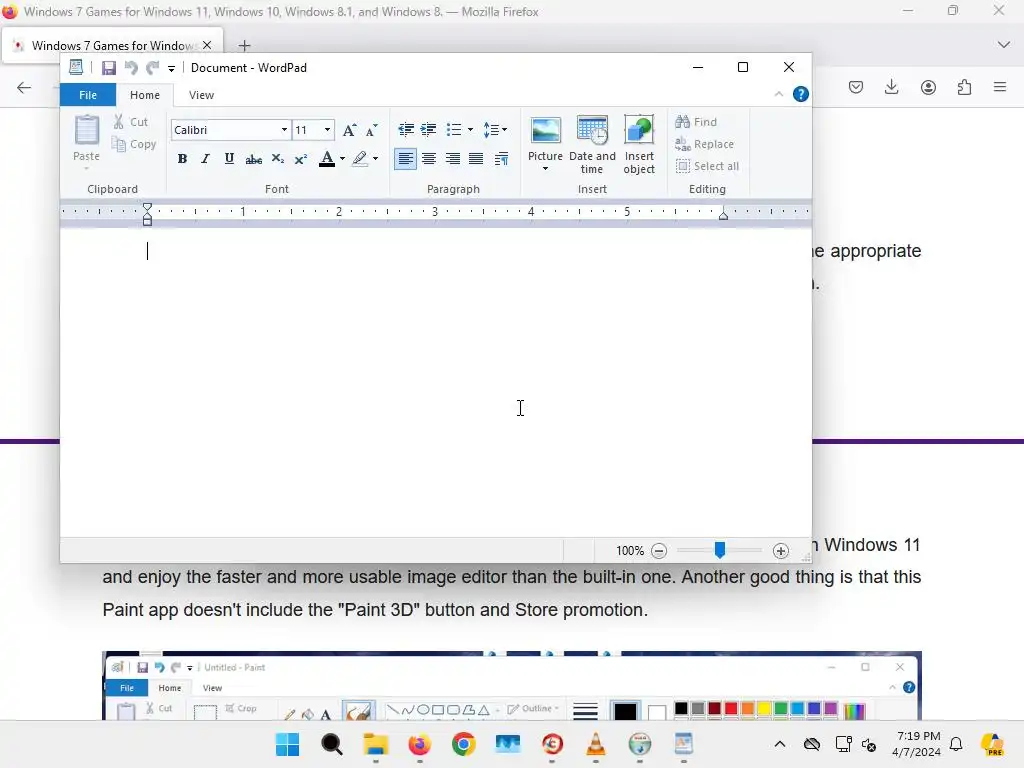Image resolution: width=1024 pixels, height=768 pixels.
Task: Open the text color dropdown arrow
Action: pos(342,159)
